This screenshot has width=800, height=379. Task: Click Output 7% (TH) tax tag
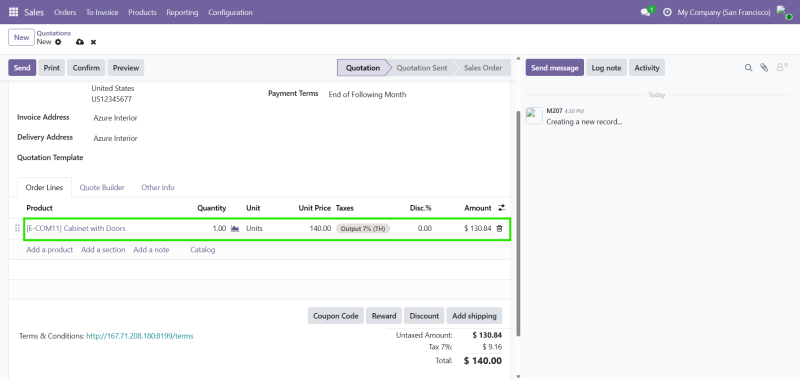pos(363,229)
